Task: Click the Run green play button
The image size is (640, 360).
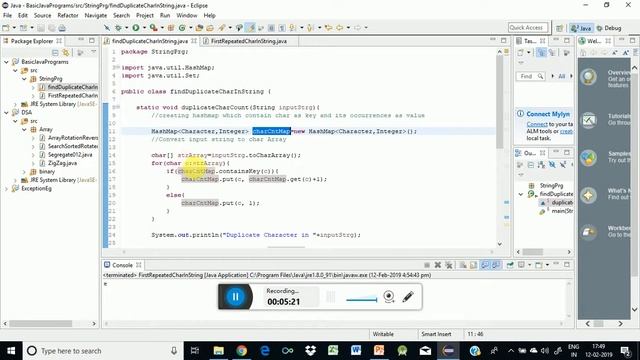Action: (x=136, y=28)
